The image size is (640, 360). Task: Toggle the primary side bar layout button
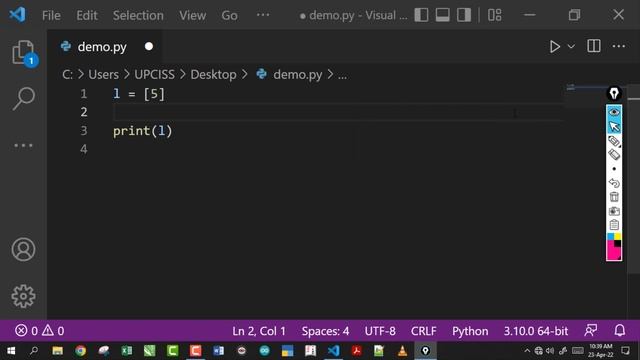pos(421,15)
